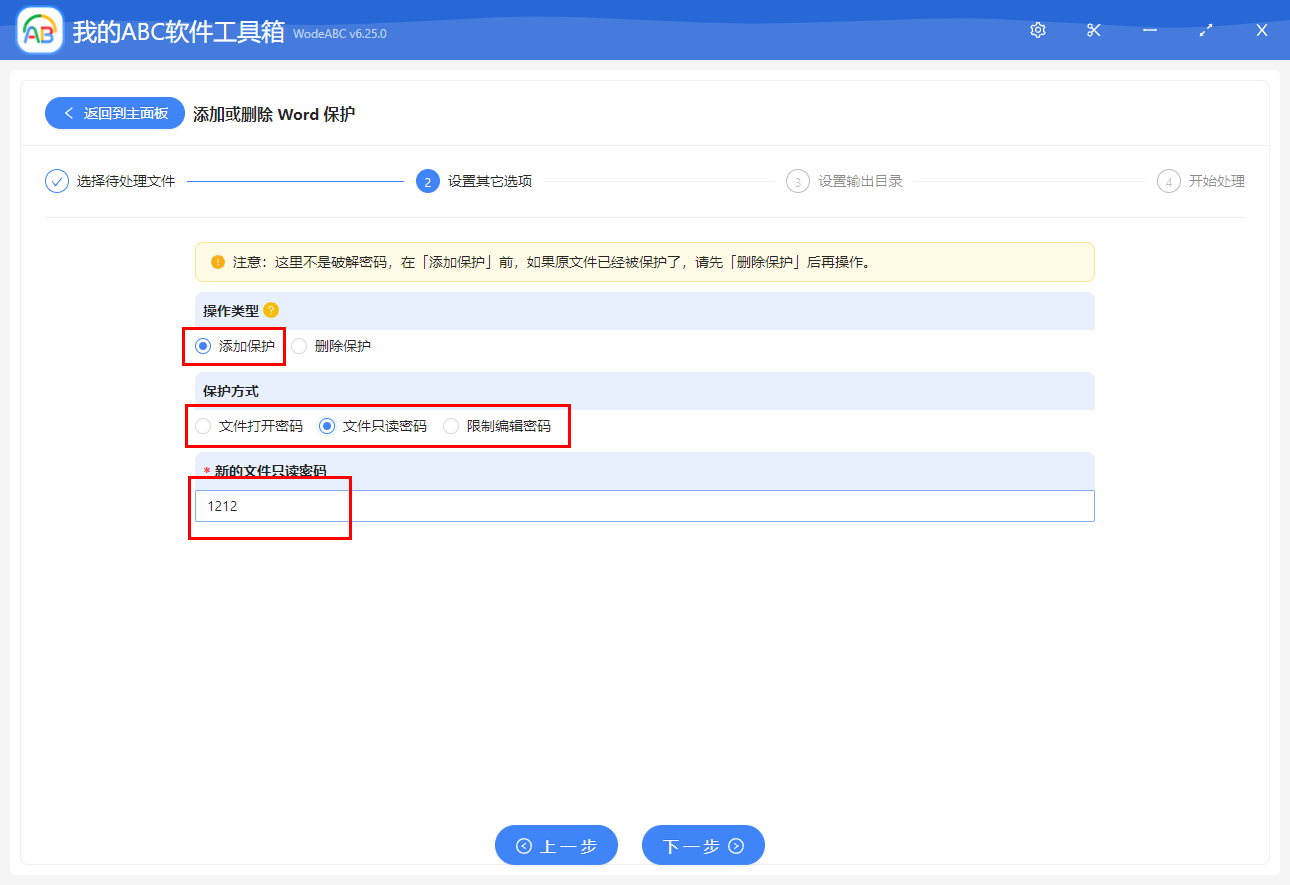The width and height of the screenshot is (1290, 885).
Task: Click the orange warning icon in notice
Action: click(217, 262)
